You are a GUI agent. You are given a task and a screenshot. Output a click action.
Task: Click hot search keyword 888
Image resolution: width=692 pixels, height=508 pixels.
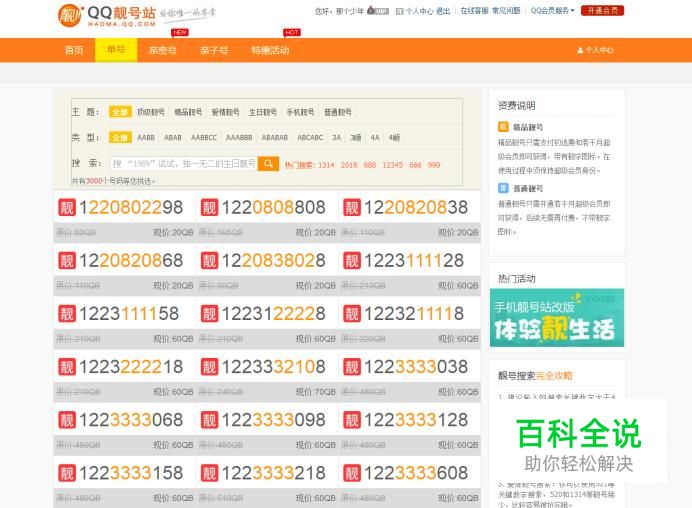(x=370, y=165)
